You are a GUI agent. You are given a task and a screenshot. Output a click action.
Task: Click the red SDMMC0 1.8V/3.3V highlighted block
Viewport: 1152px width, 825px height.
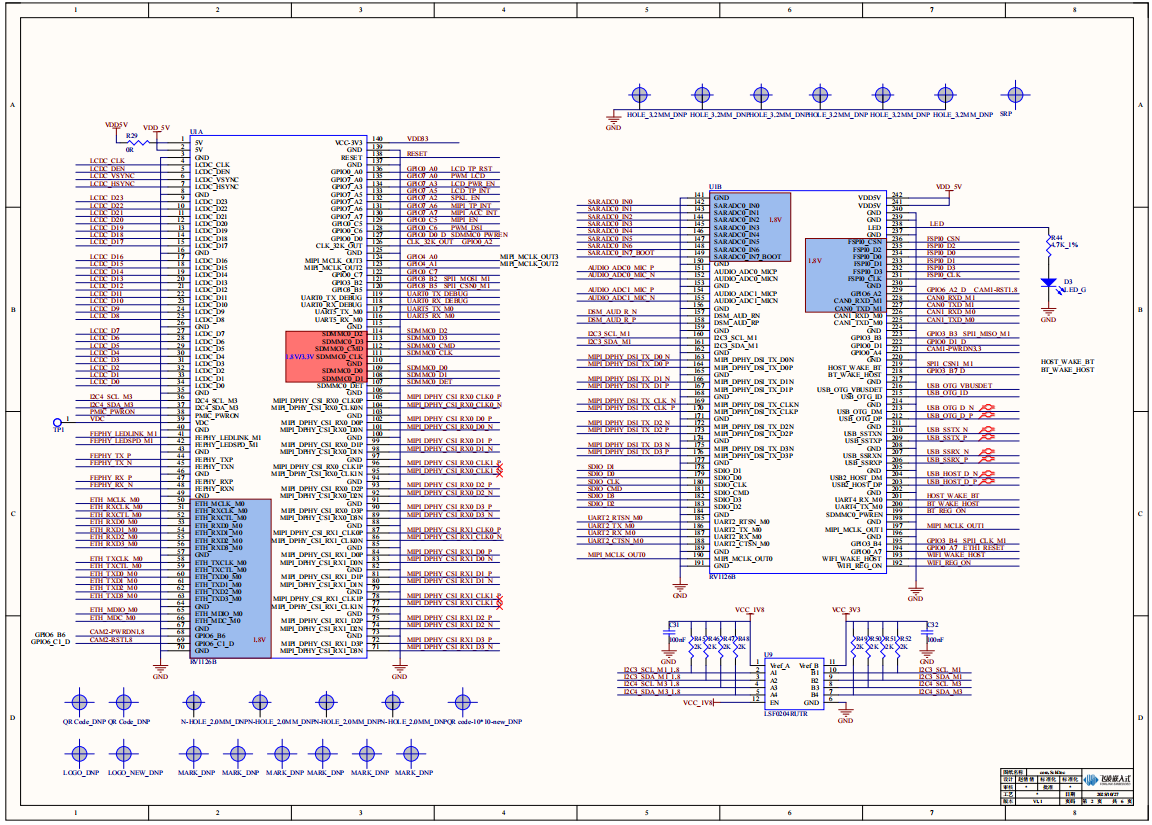tap(326, 356)
